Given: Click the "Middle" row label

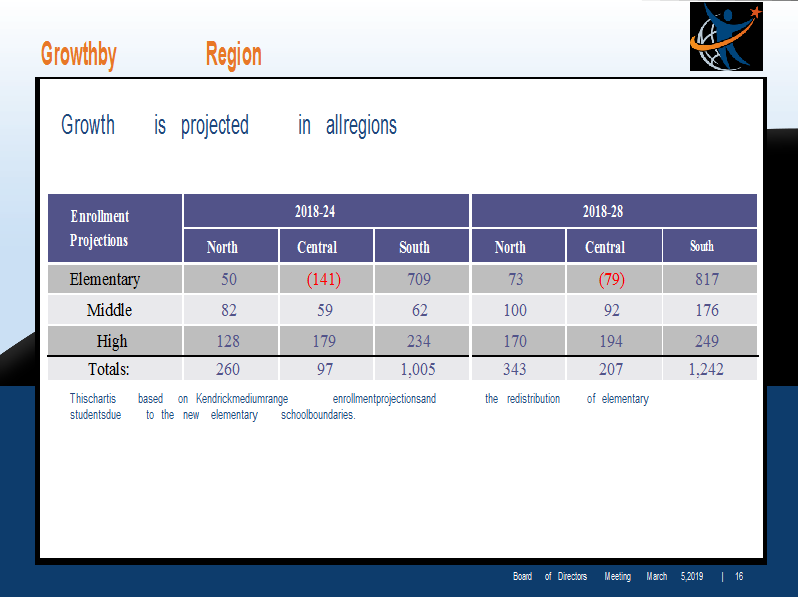Looking at the screenshot, I should (x=115, y=310).
